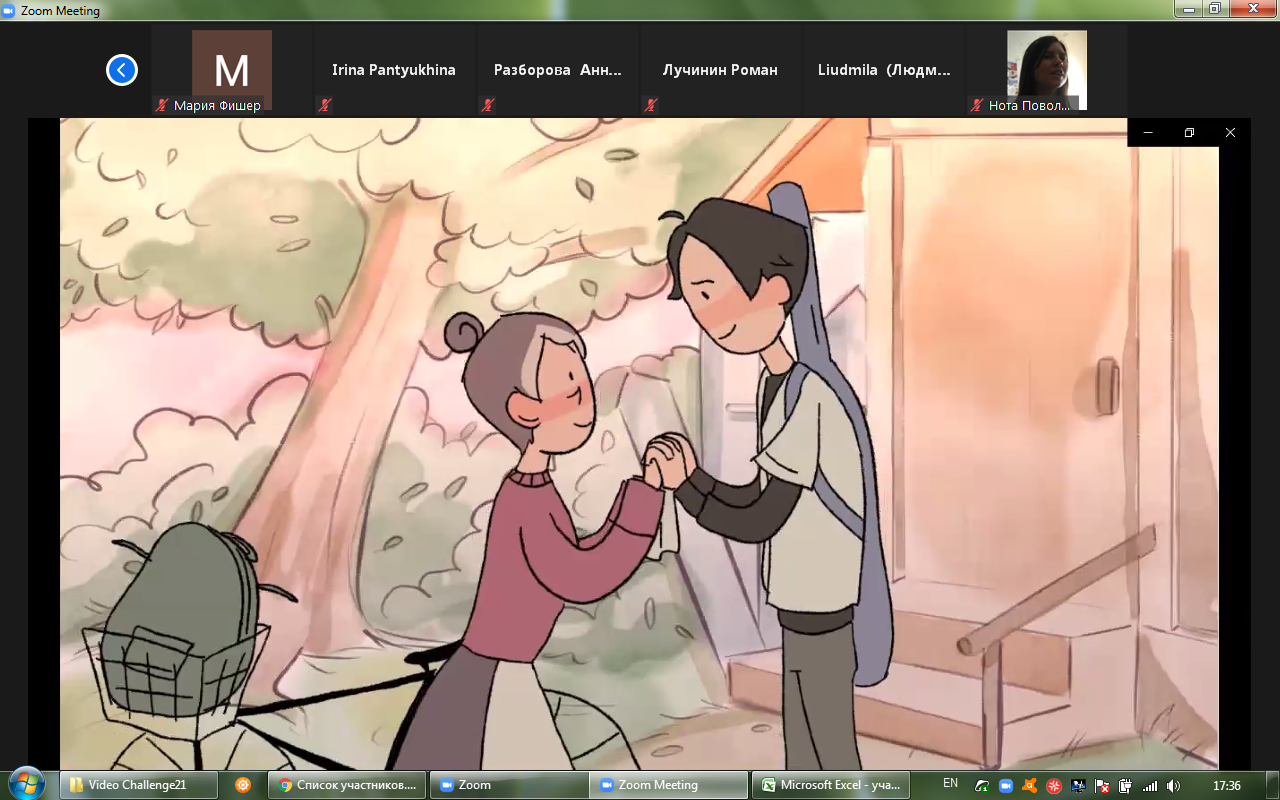
Task: Open Video Challenge21 folder in taskbar
Action: pyautogui.click(x=137, y=785)
